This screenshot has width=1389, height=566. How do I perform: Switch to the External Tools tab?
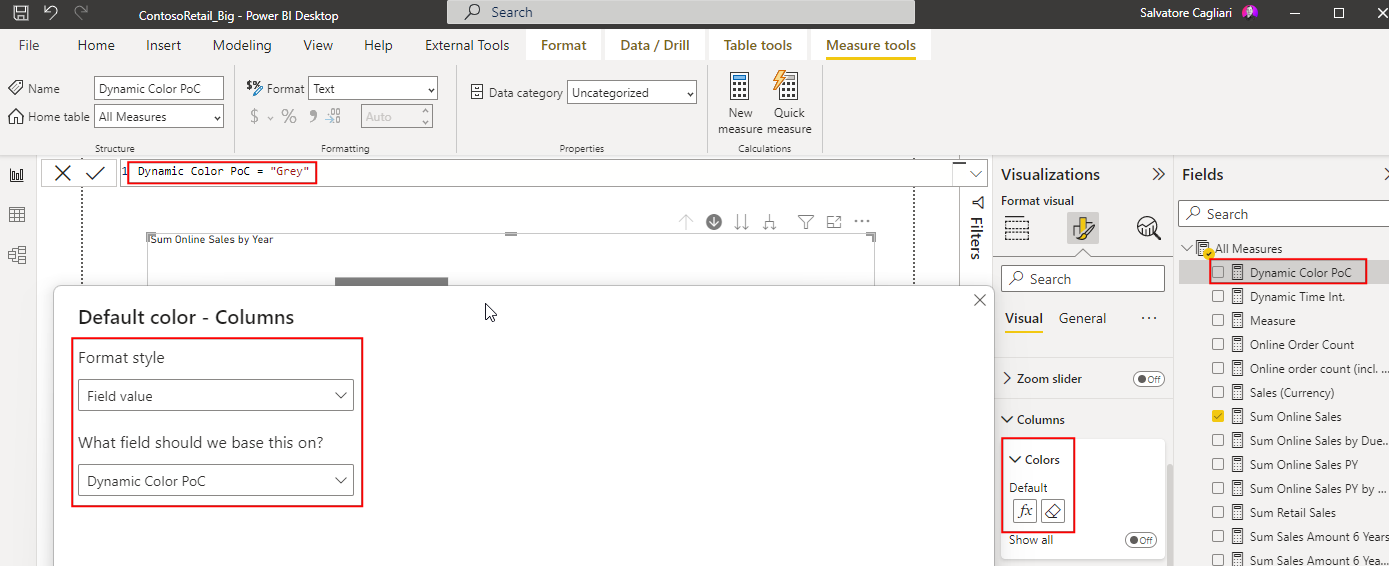click(x=467, y=45)
